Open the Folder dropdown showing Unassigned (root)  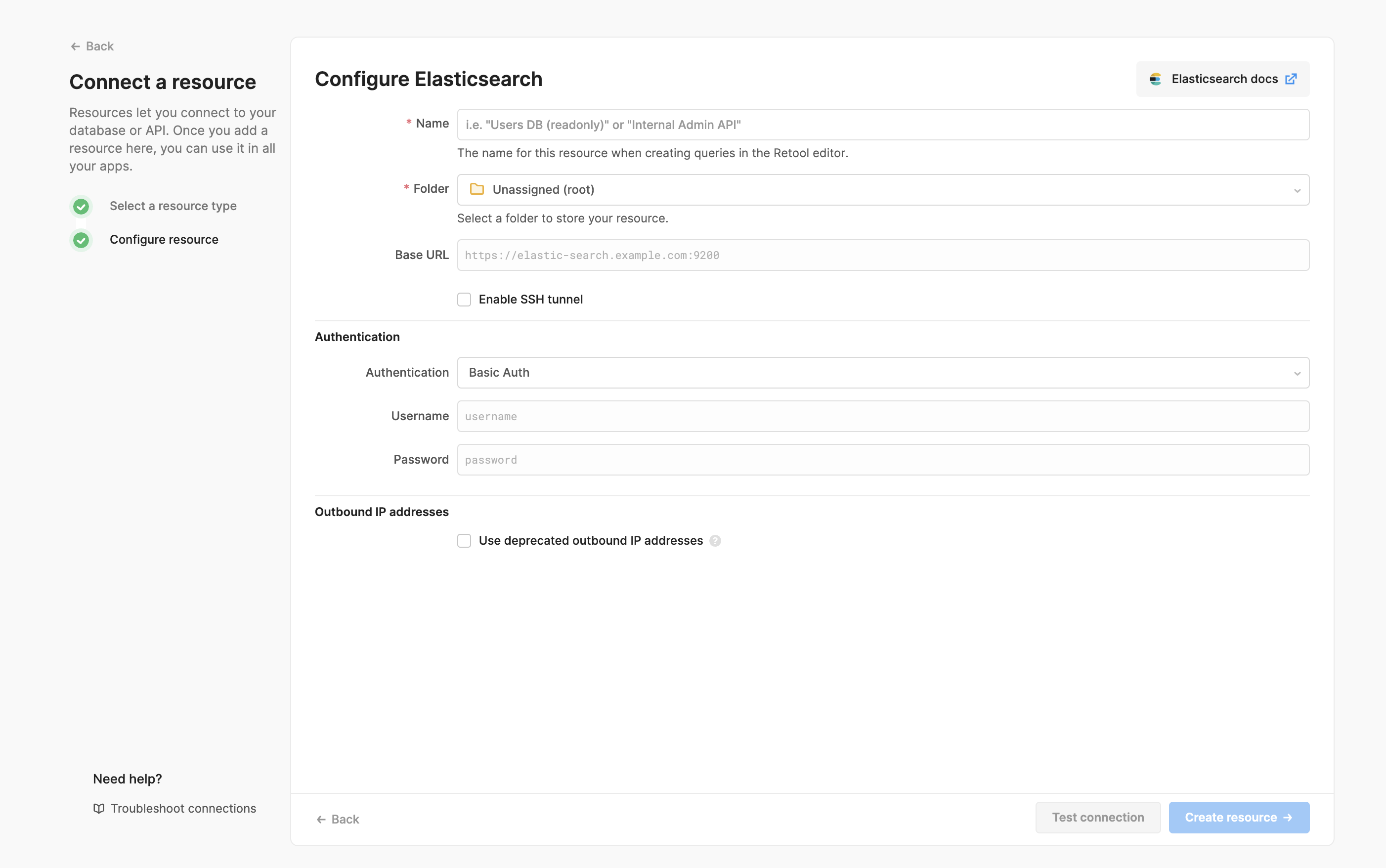tap(883, 189)
